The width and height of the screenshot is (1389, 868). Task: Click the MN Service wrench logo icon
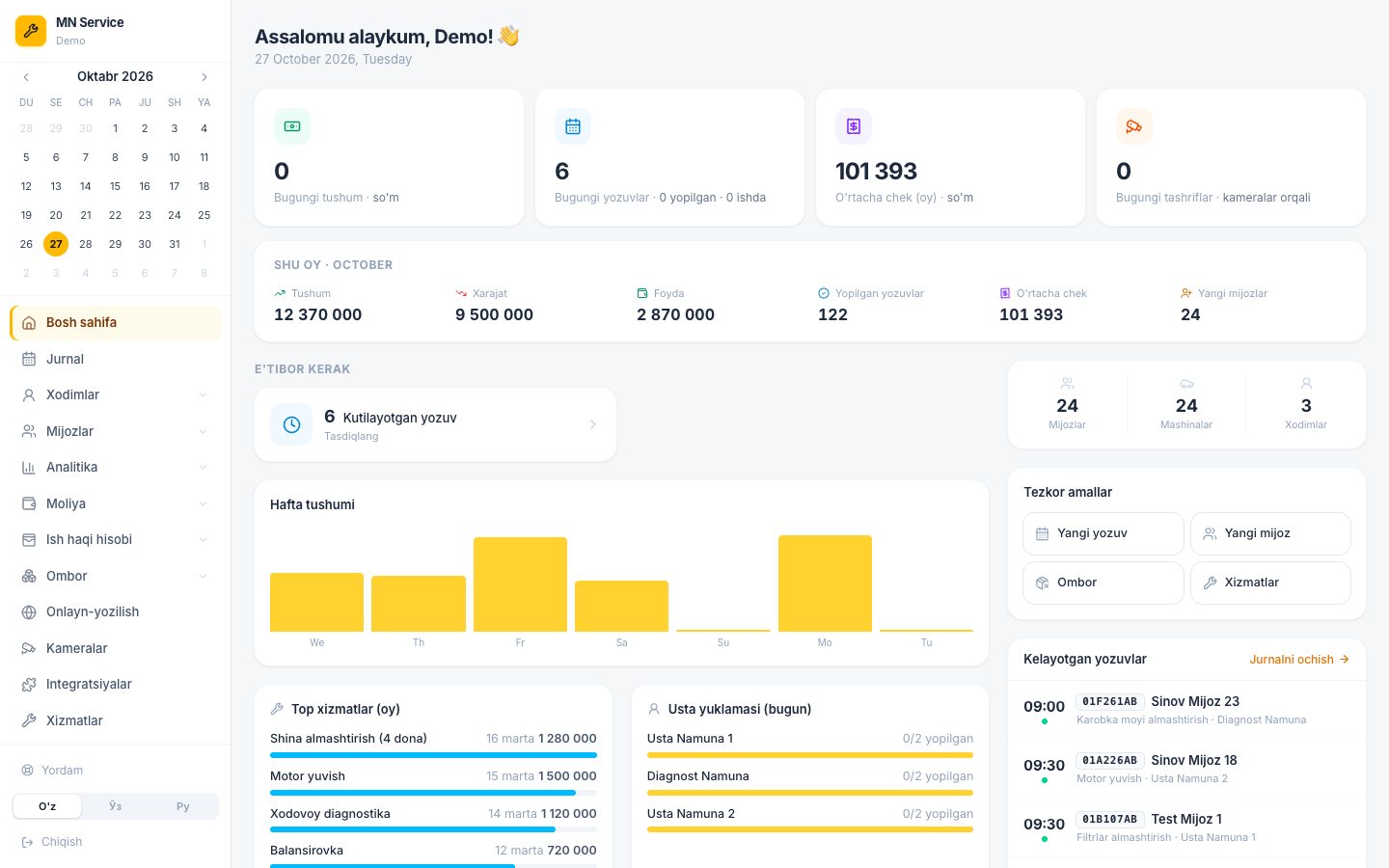coord(31,31)
